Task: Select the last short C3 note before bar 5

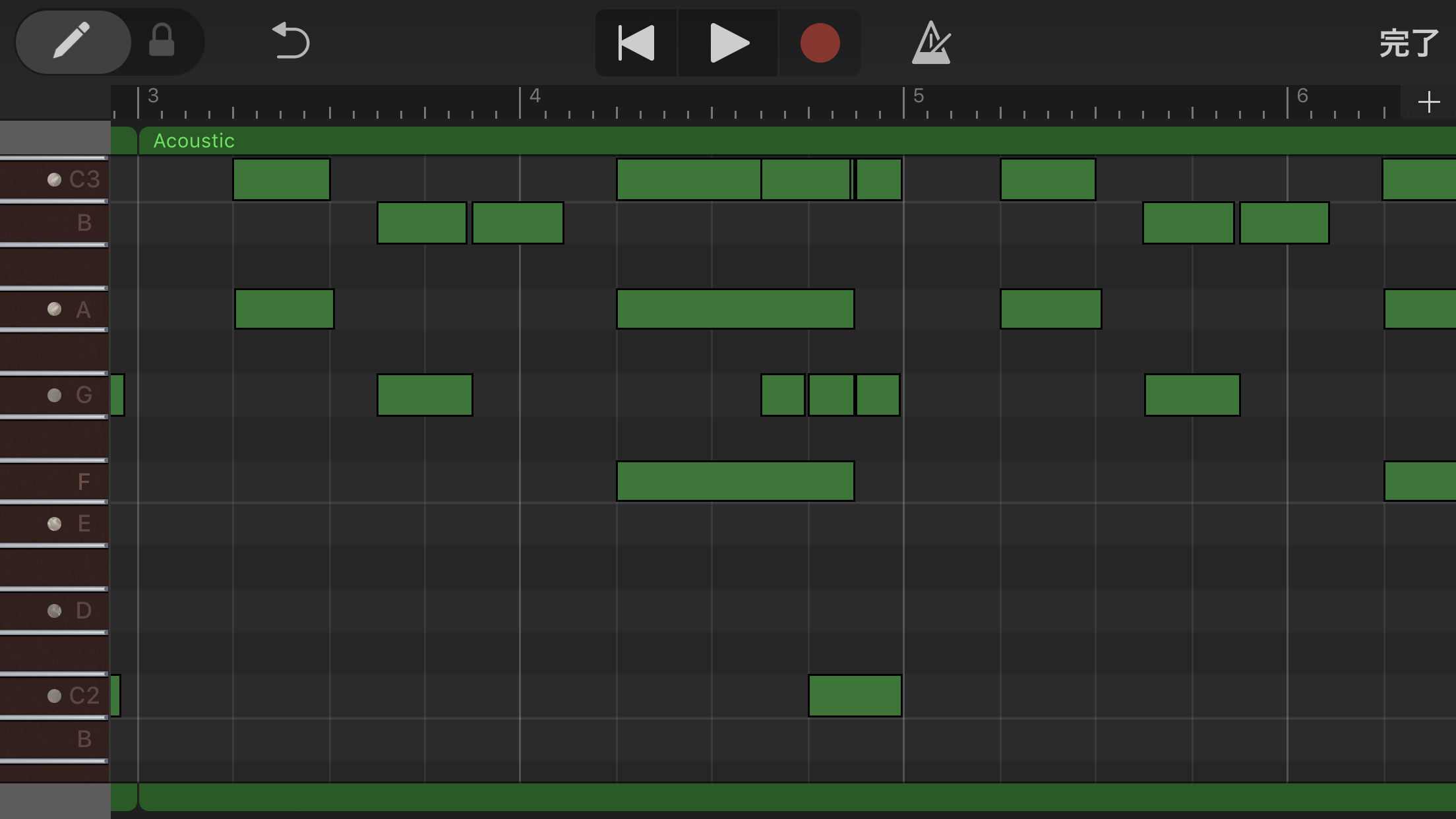Action: (x=879, y=179)
